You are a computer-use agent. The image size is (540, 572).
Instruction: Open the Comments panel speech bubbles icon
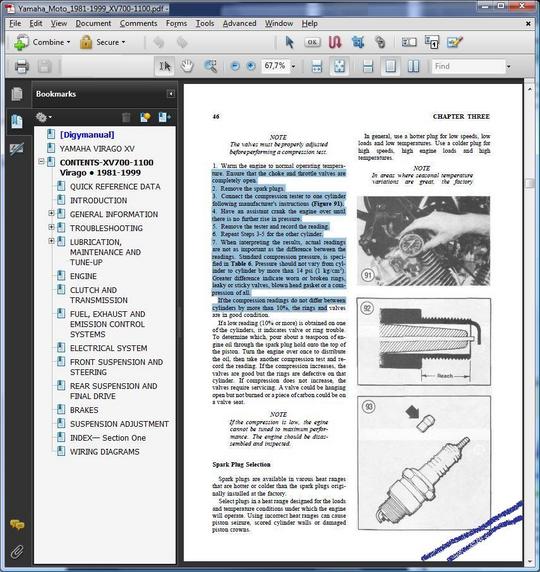click(x=17, y=525)
